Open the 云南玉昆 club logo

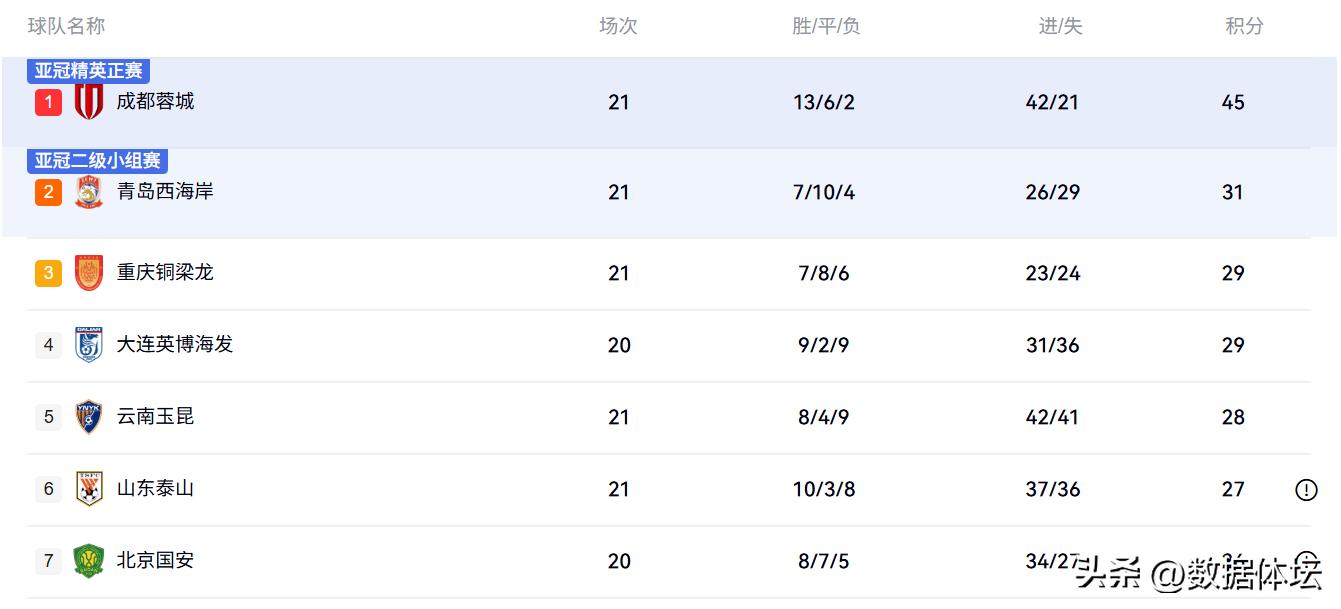[x=89, y=417]
